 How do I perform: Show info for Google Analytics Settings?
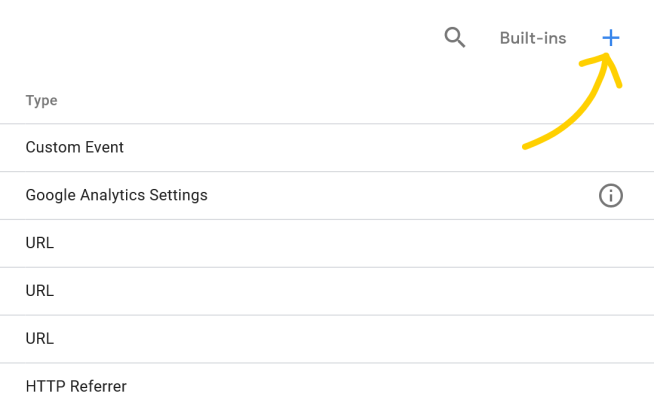(611, 196)
